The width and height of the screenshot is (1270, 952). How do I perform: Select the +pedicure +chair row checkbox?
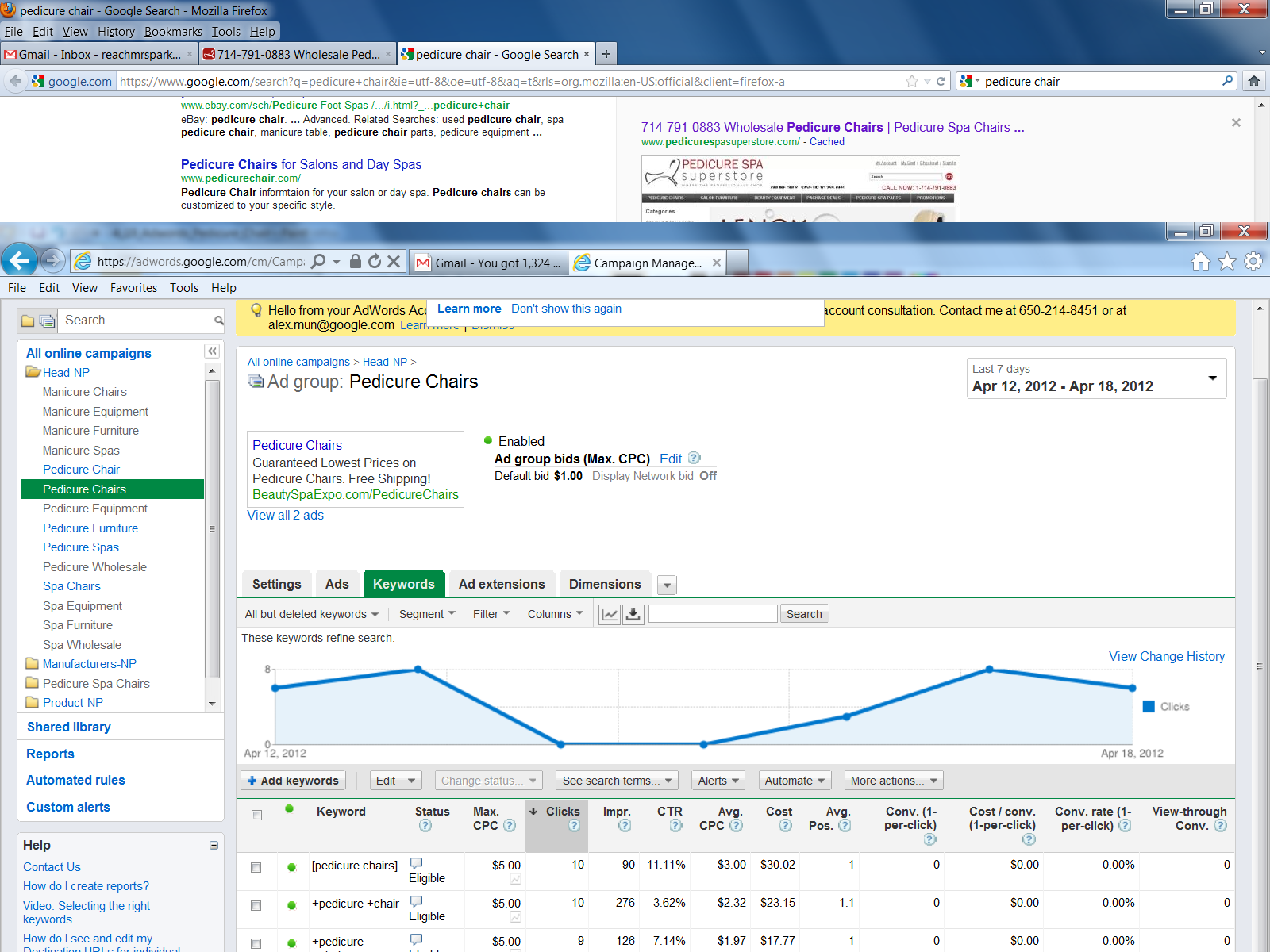pos(256,905)
